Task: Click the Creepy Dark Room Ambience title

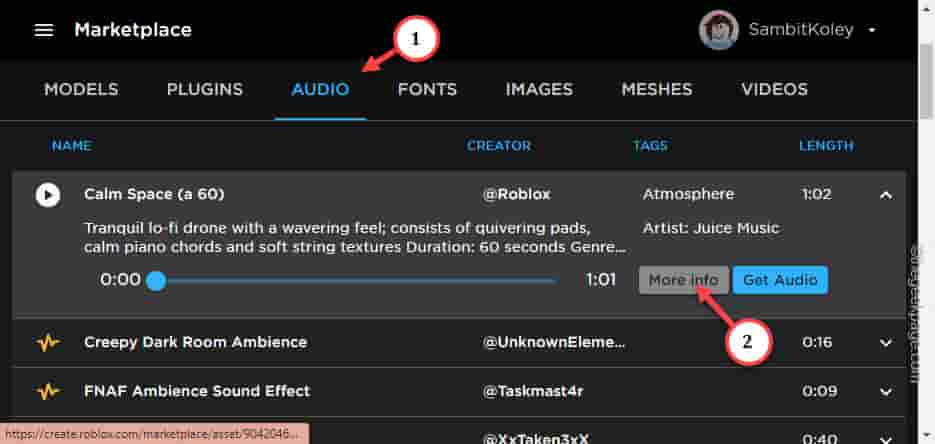Action: 196,343
